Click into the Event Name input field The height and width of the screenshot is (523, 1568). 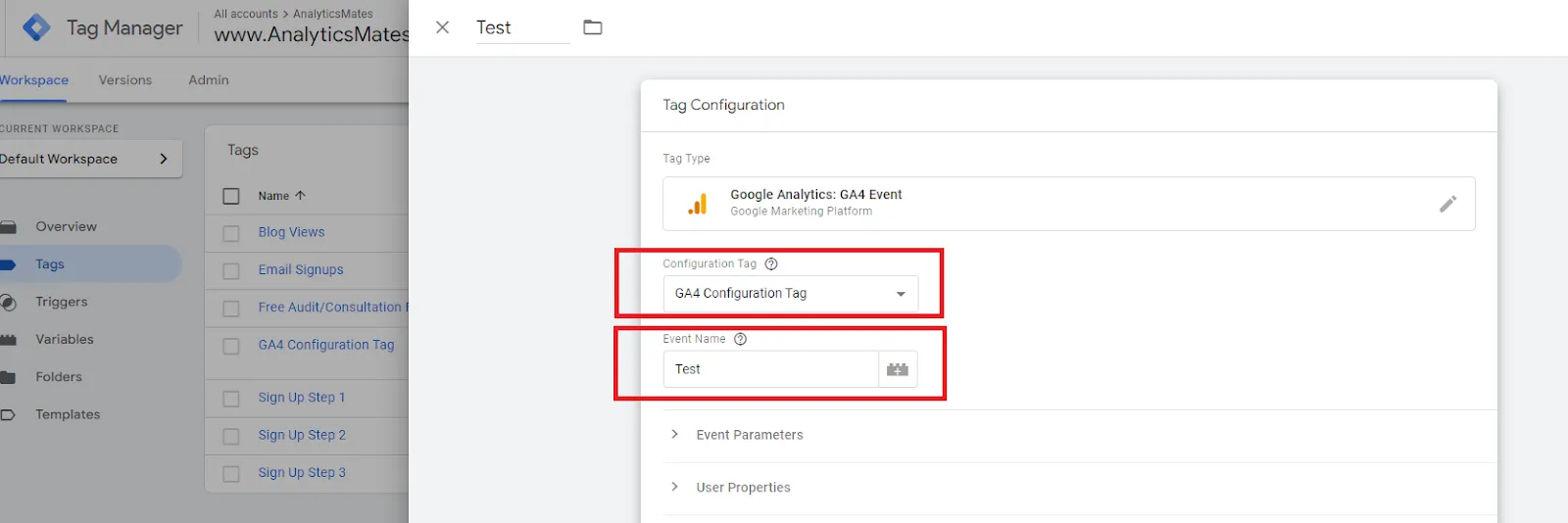point(770,369)
